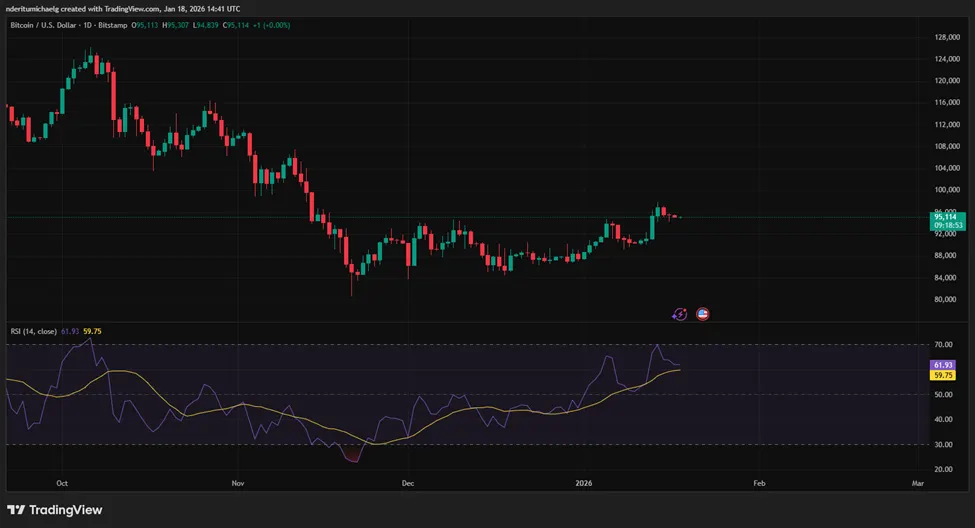Click the +1 (+0.00%) change value
This screenshot has height=528, width=975.
(271, 25)
